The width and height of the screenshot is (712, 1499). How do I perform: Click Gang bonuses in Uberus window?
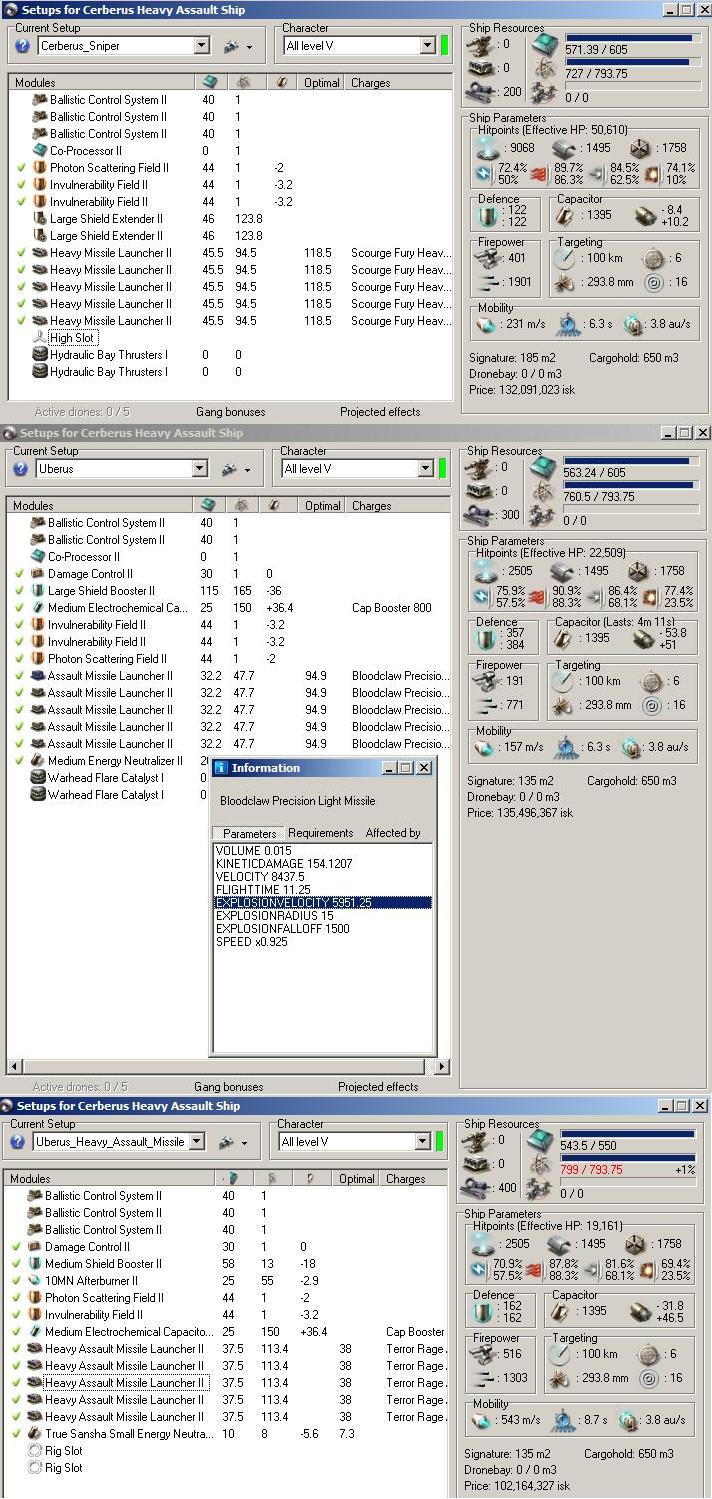point(229,1087)
